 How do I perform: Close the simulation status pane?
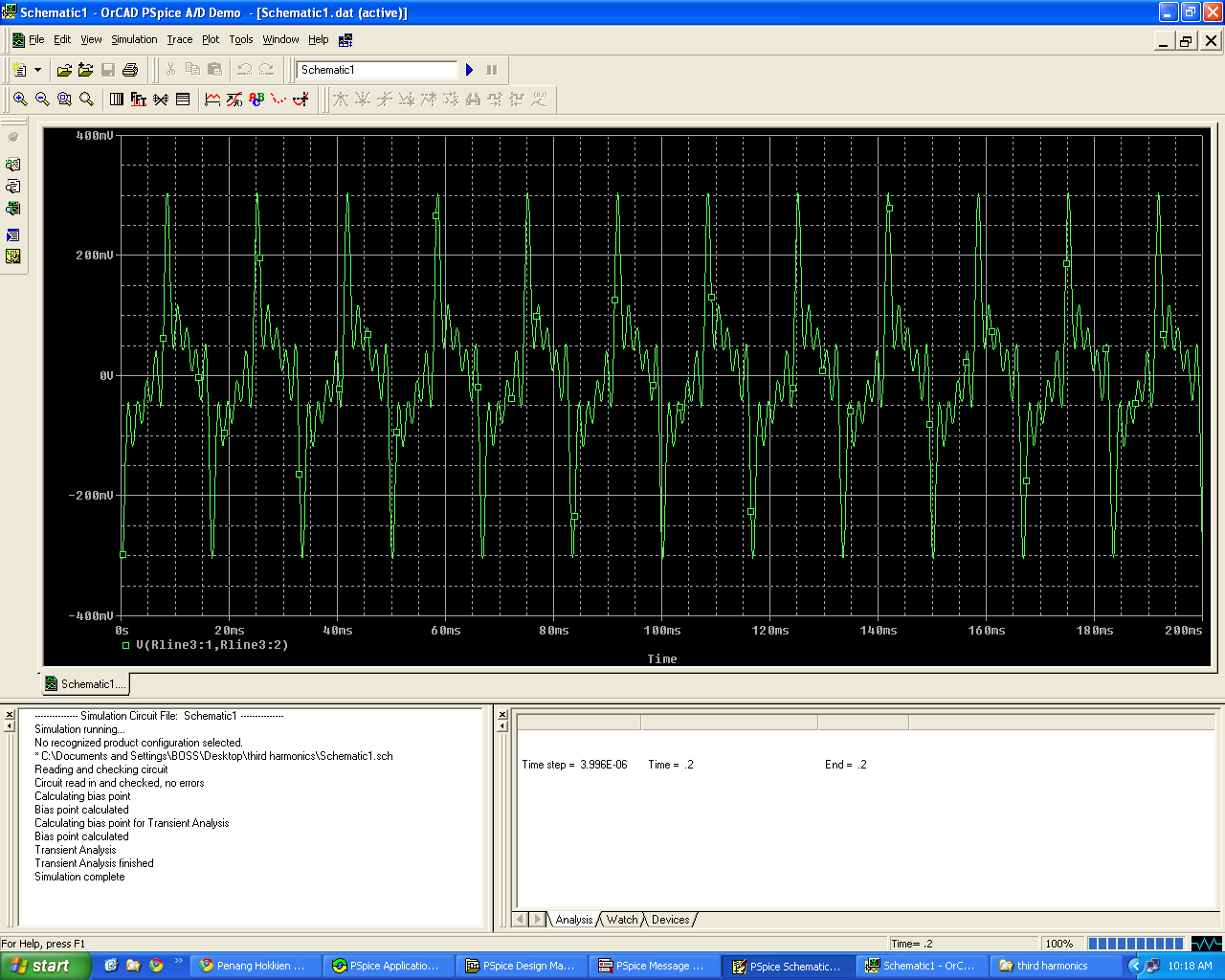click(502, 714)
